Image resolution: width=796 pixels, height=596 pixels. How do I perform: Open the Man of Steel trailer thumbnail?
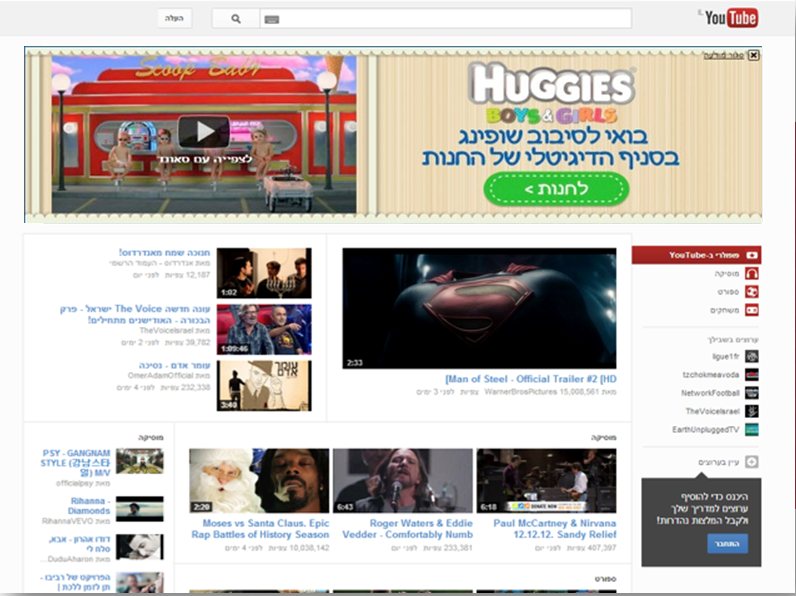click(479, 309)
